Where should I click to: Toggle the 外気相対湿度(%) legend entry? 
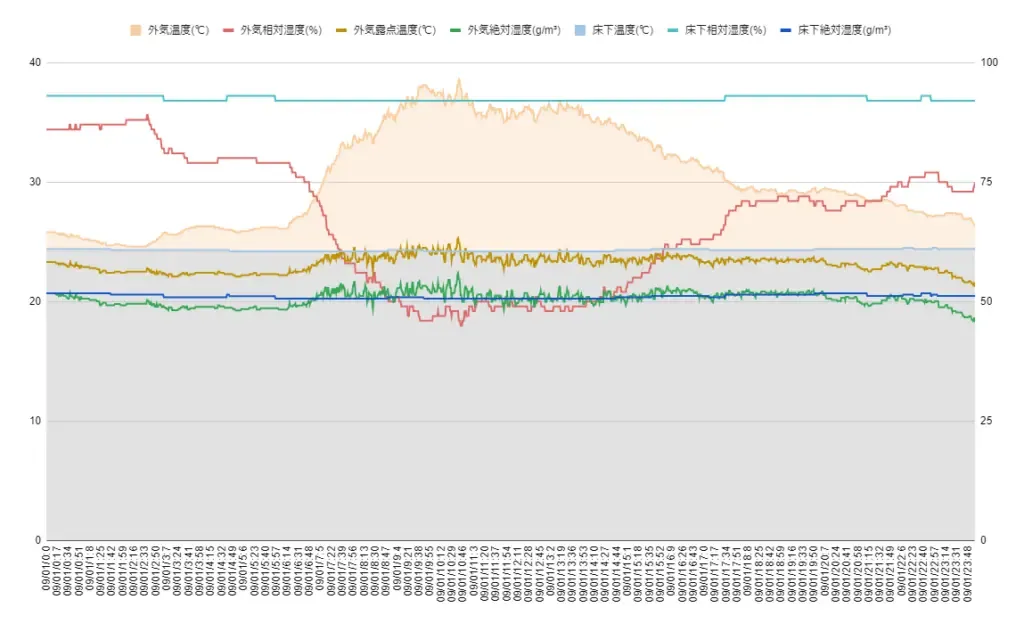pos(270,30)
